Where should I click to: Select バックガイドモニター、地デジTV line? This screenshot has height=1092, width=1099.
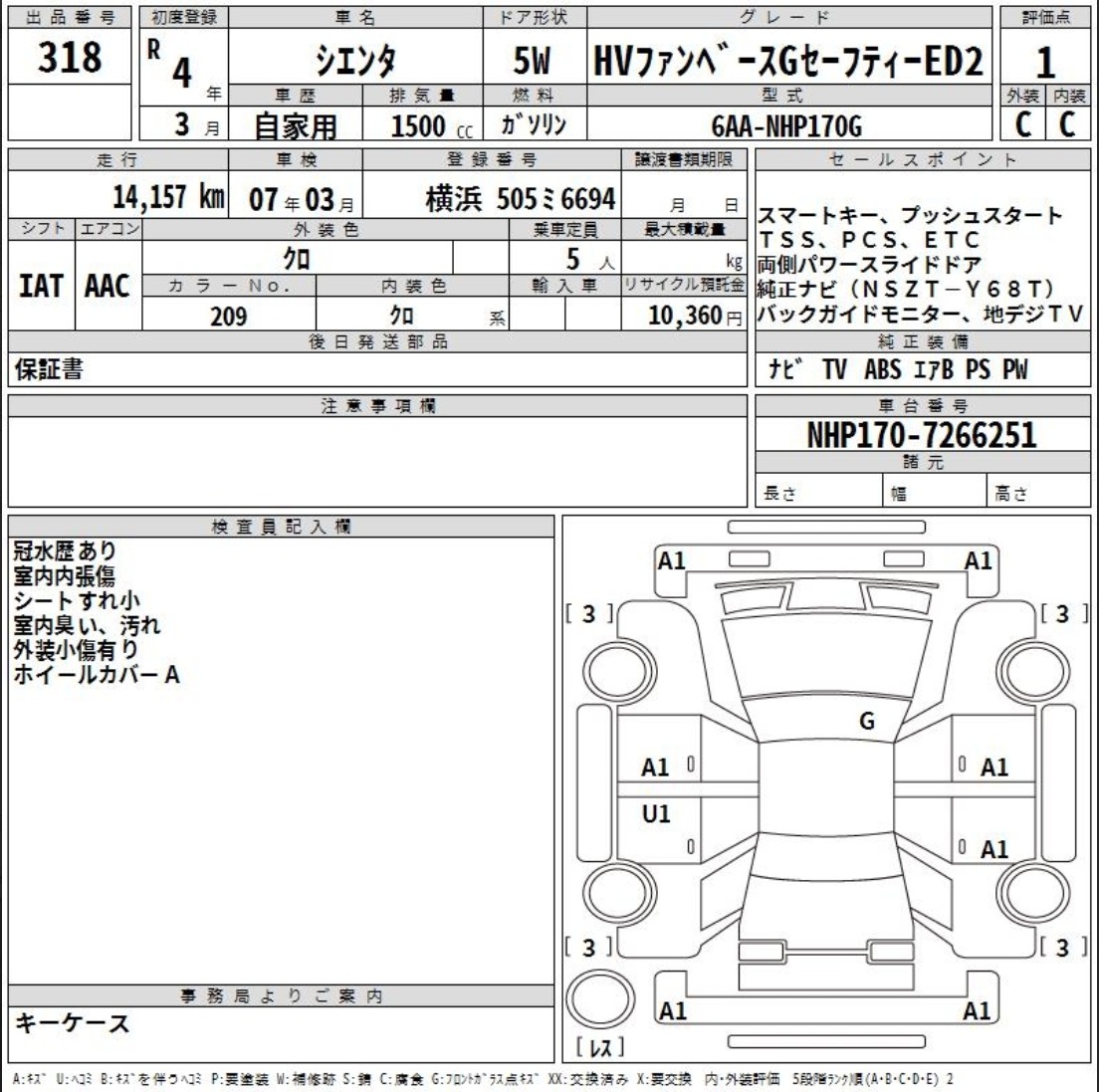920,314
